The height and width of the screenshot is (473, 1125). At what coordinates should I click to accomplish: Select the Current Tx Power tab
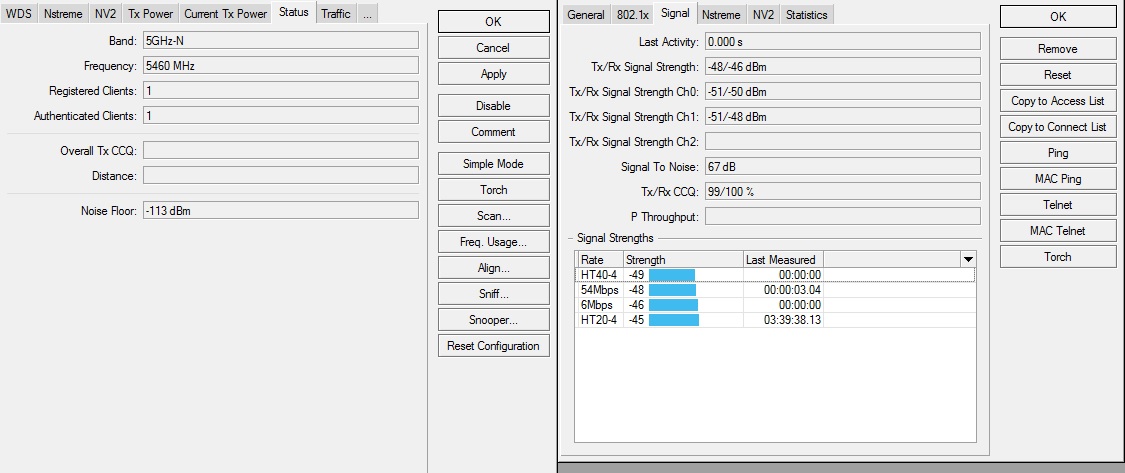coord(225,14)
